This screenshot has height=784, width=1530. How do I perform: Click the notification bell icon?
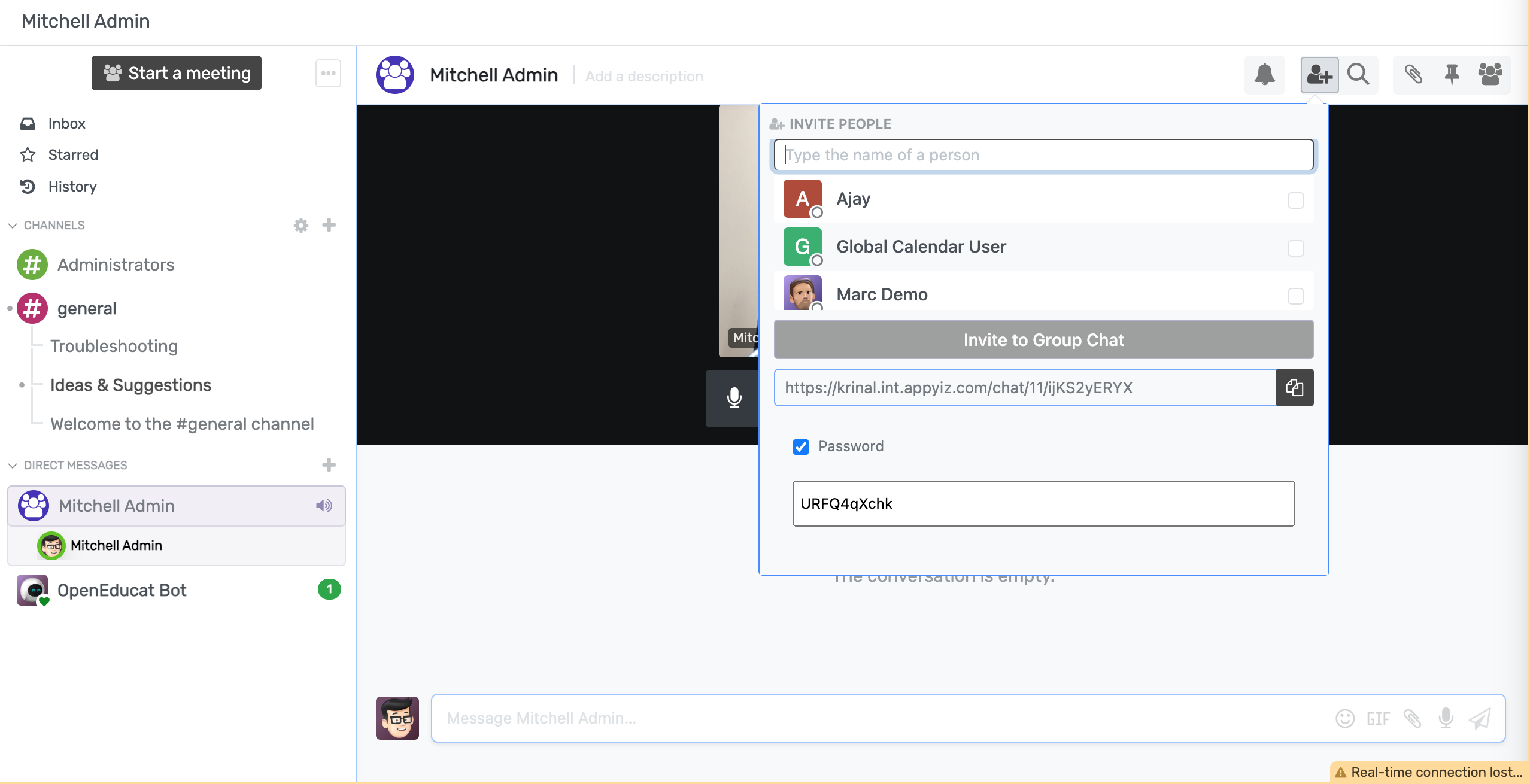pyautogui.click(x=1264, y=75)
